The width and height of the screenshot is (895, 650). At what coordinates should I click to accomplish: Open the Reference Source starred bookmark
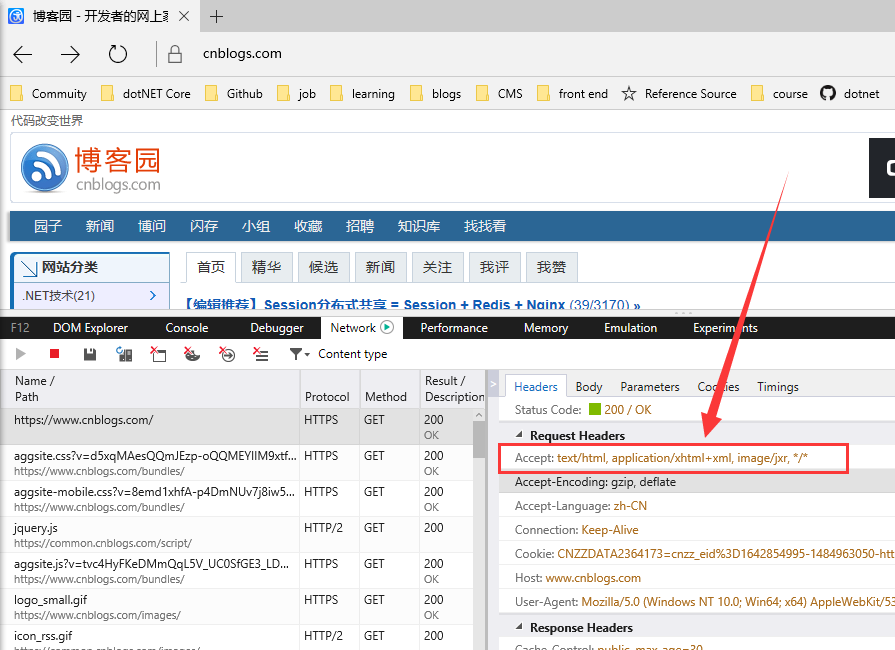pos(679,94)
